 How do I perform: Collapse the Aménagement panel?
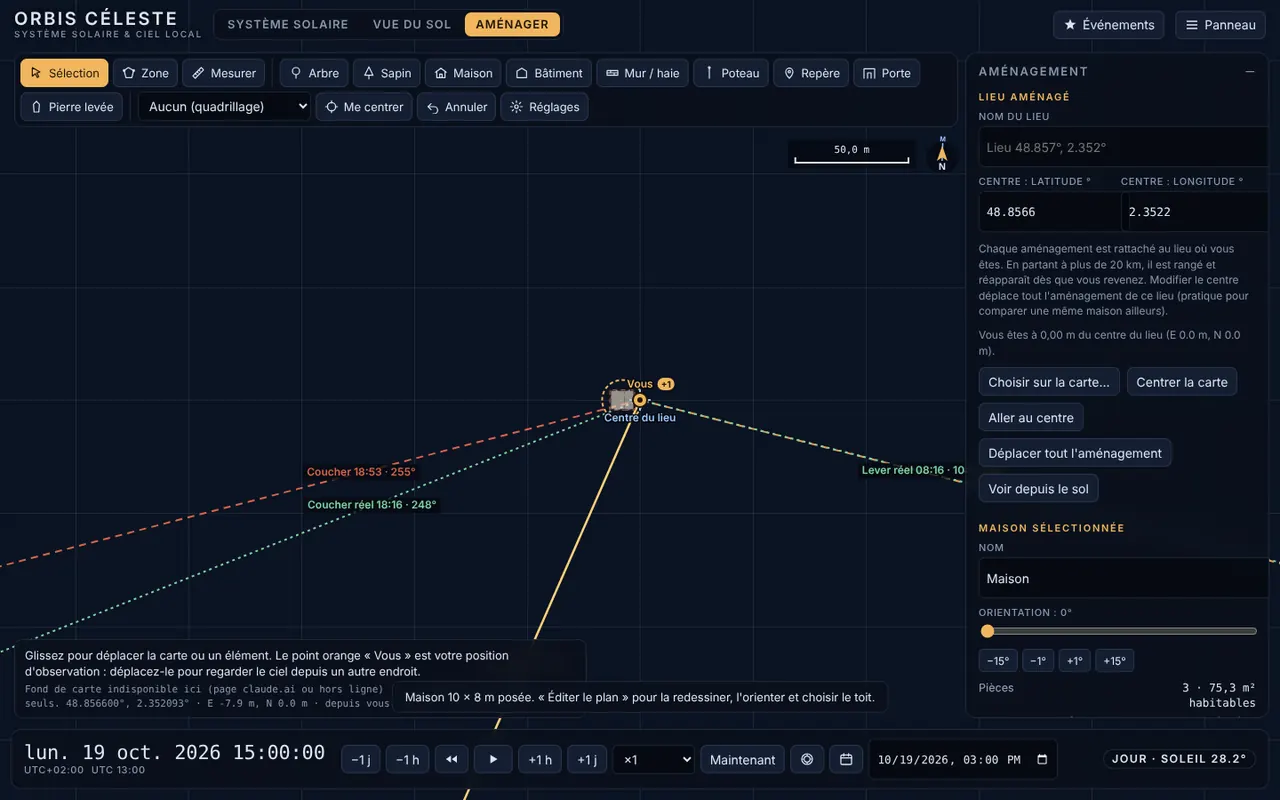click(1250, 72)
